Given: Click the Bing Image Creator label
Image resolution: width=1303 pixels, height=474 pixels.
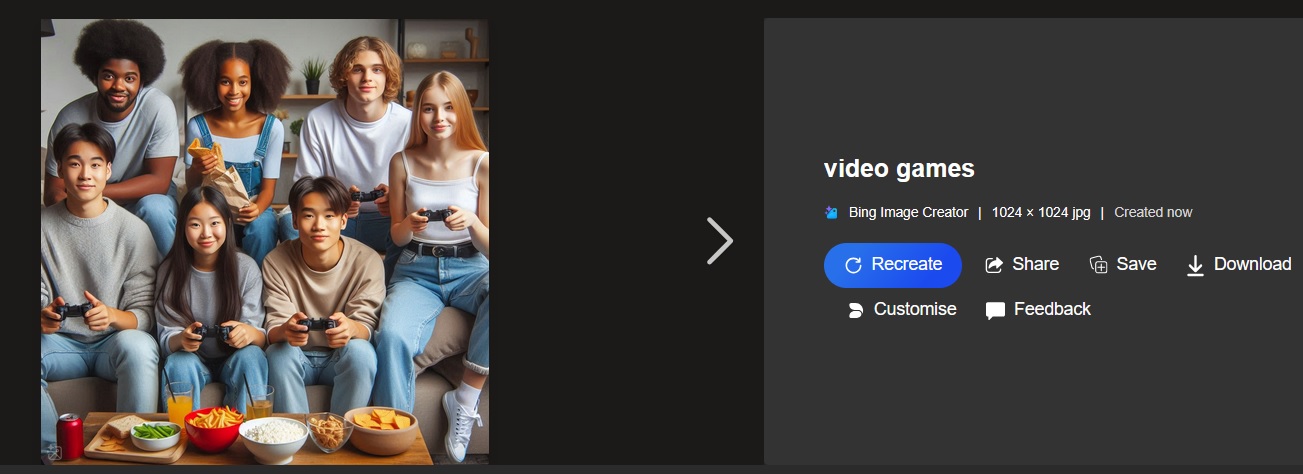Looking at the screenshot, I should pos(908,212).
